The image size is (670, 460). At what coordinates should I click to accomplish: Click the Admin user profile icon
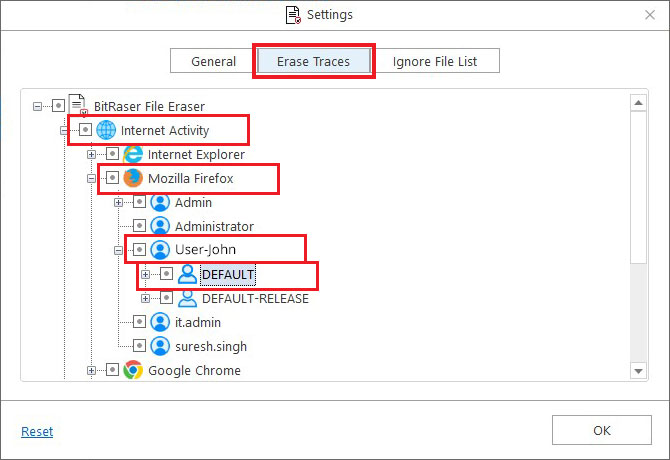160,202
